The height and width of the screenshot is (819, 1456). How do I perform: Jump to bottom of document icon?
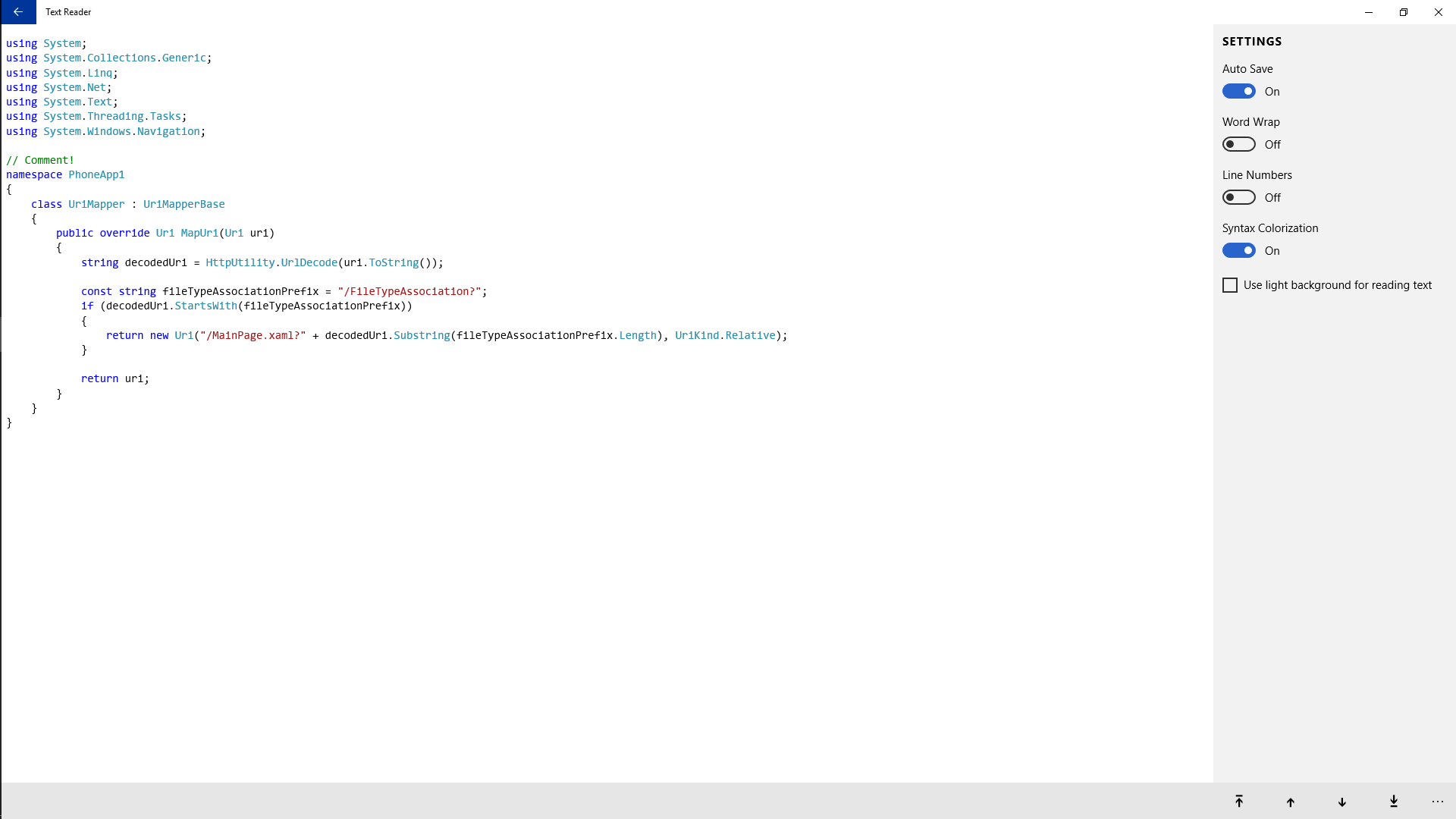coord(1394,802)
